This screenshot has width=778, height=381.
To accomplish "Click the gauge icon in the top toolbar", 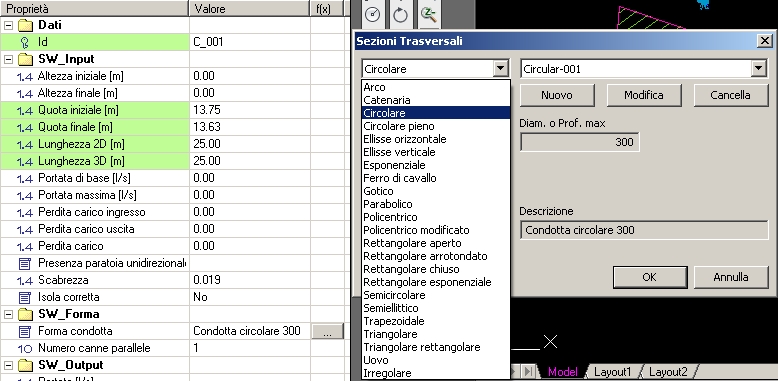I will (373, 14).
